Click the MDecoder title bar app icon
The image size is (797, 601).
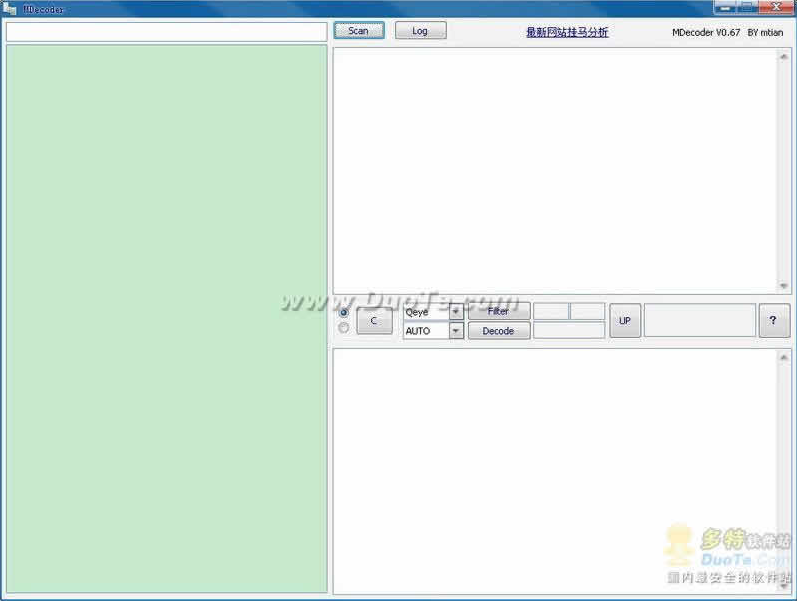[10, 9]
